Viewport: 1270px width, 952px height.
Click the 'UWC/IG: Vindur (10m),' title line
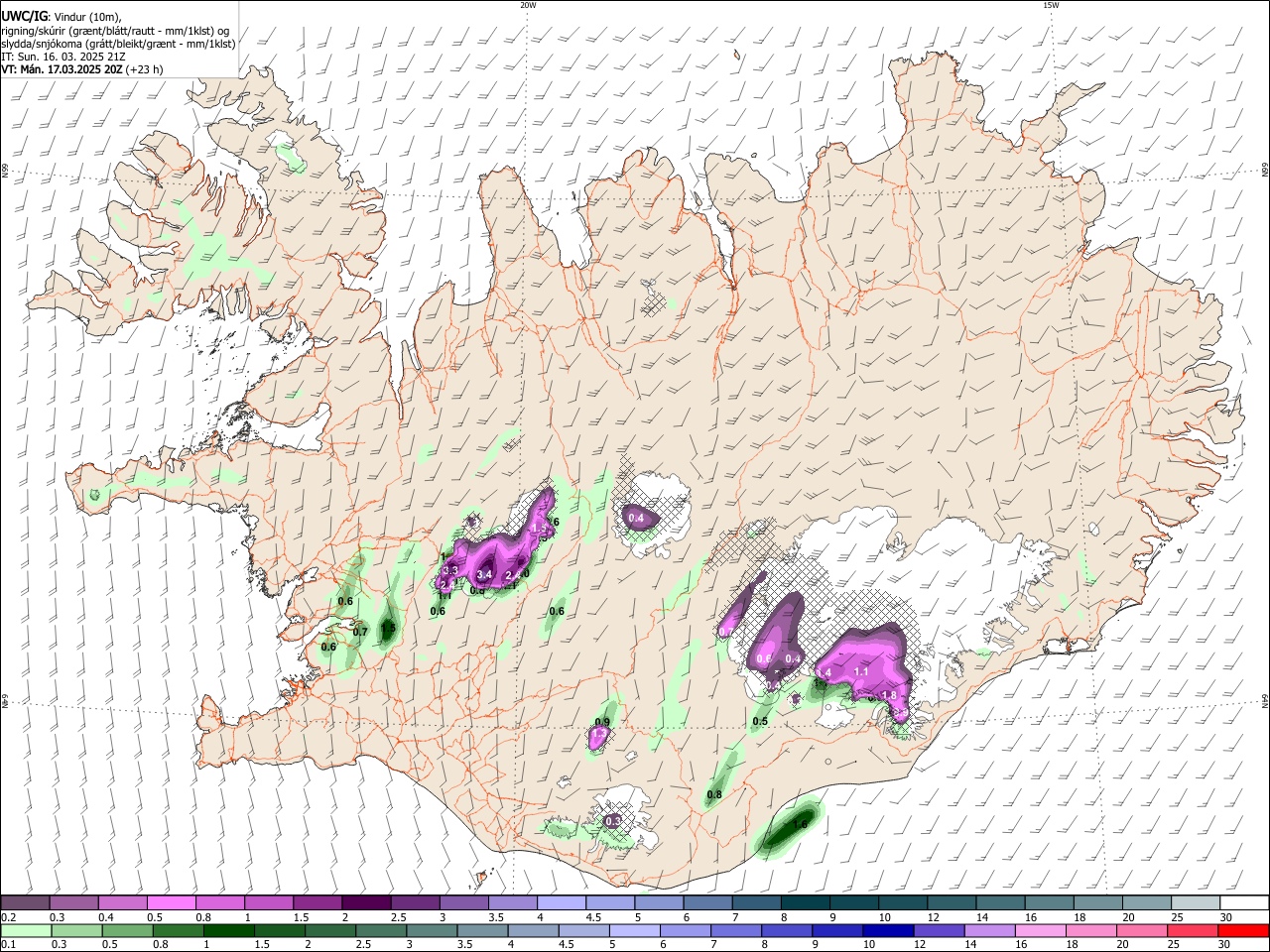tap(61, 16)
